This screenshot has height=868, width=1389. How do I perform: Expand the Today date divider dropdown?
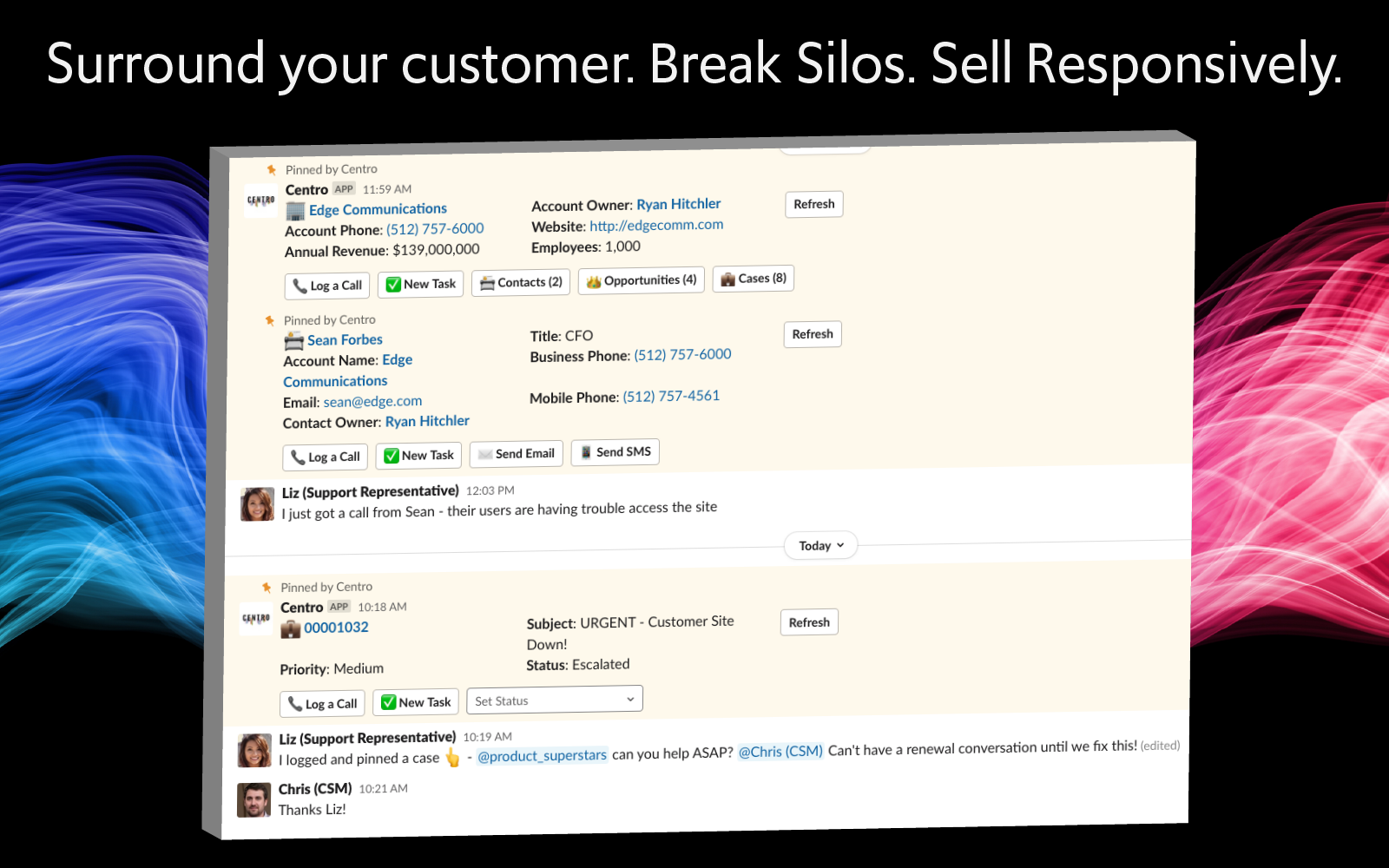coord(820,546)
